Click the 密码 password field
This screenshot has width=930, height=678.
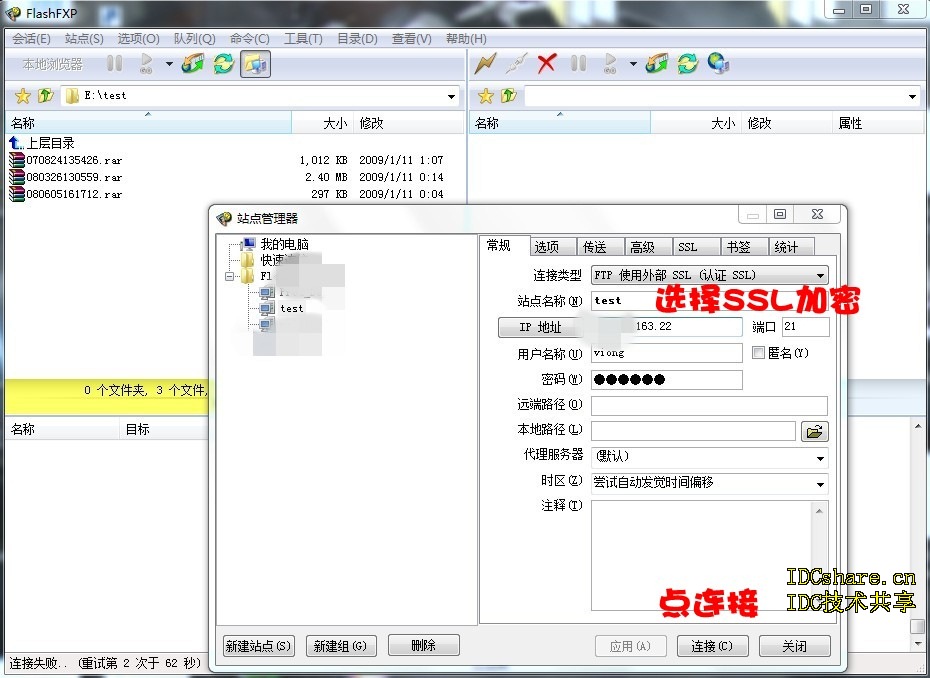667,380
